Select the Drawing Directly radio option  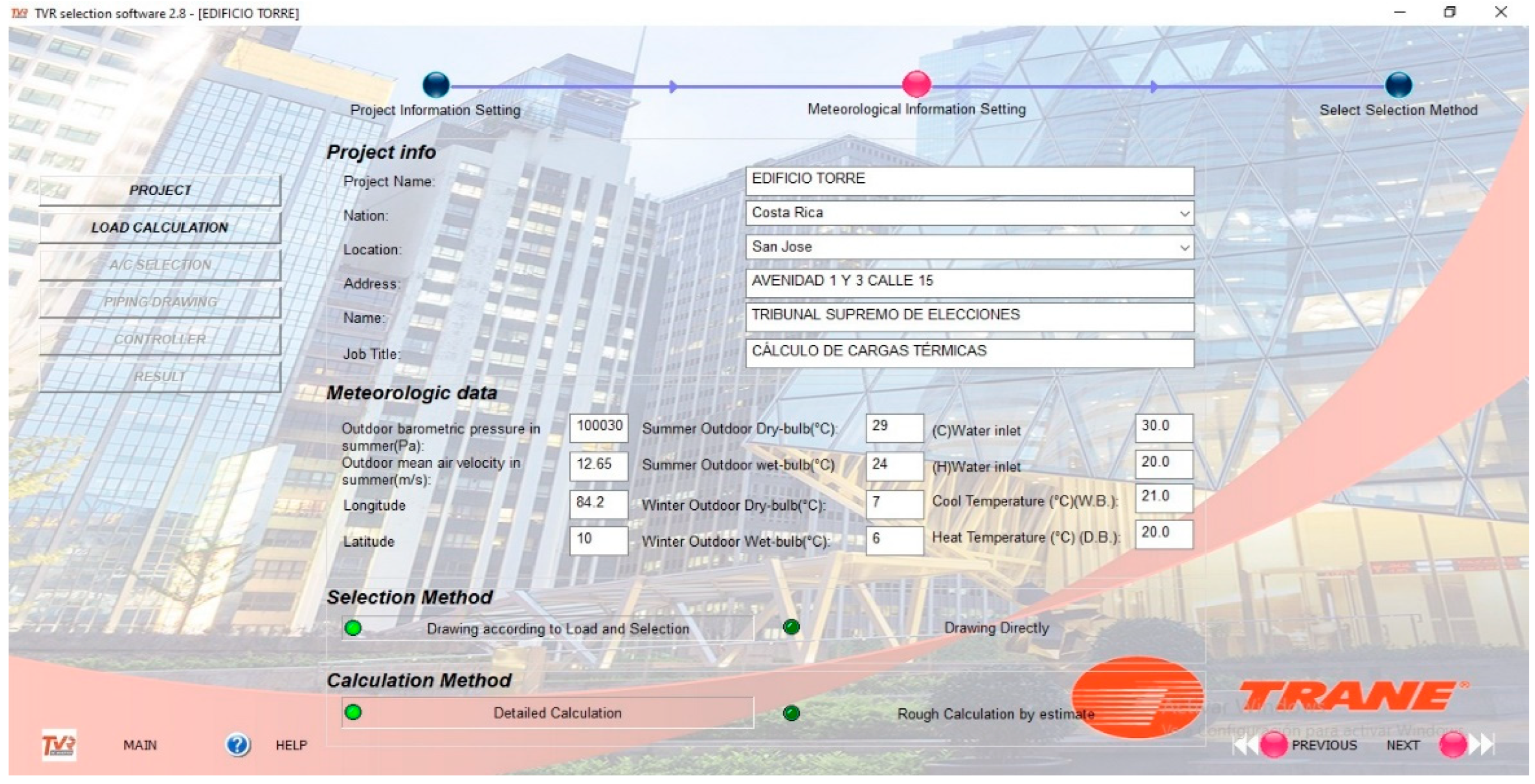point(791,627)
